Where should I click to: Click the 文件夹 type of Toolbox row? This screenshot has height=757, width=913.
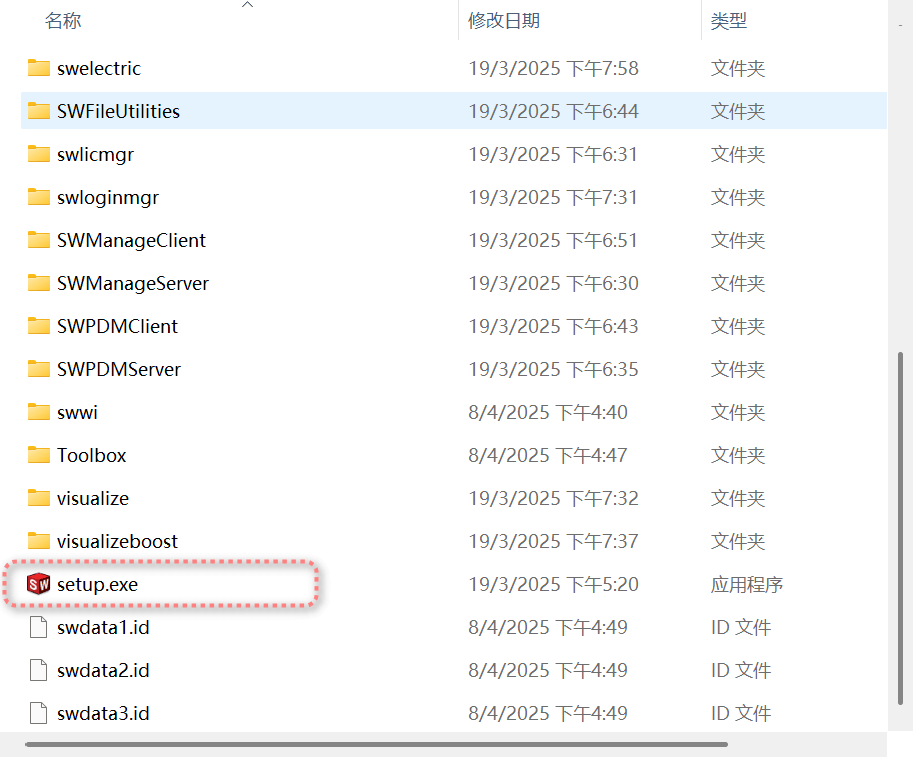click(737, 455)
